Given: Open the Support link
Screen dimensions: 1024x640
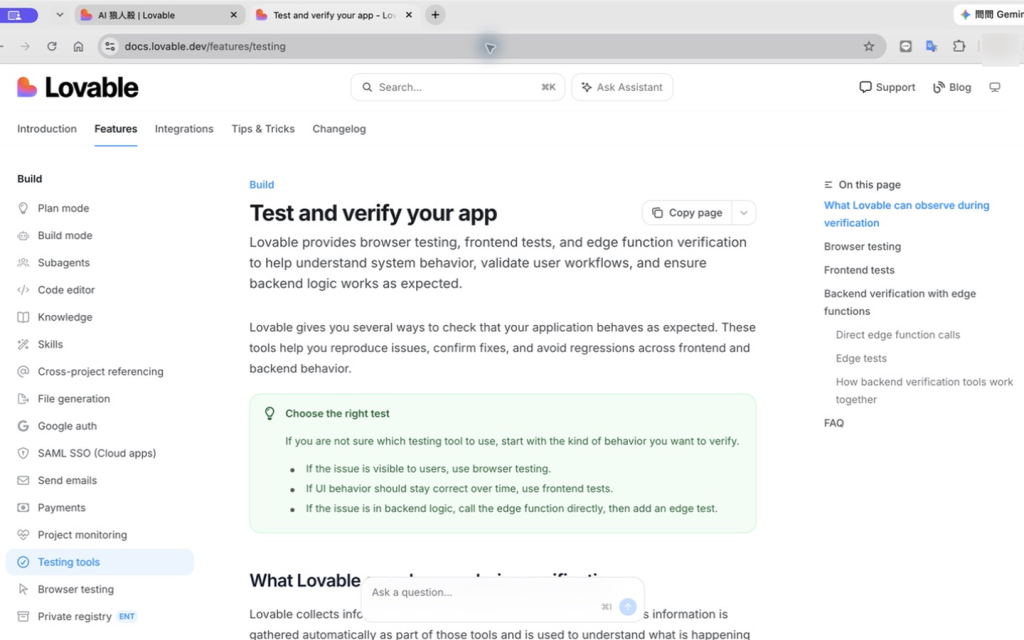Looking at the screenshot, I should 887,87.
